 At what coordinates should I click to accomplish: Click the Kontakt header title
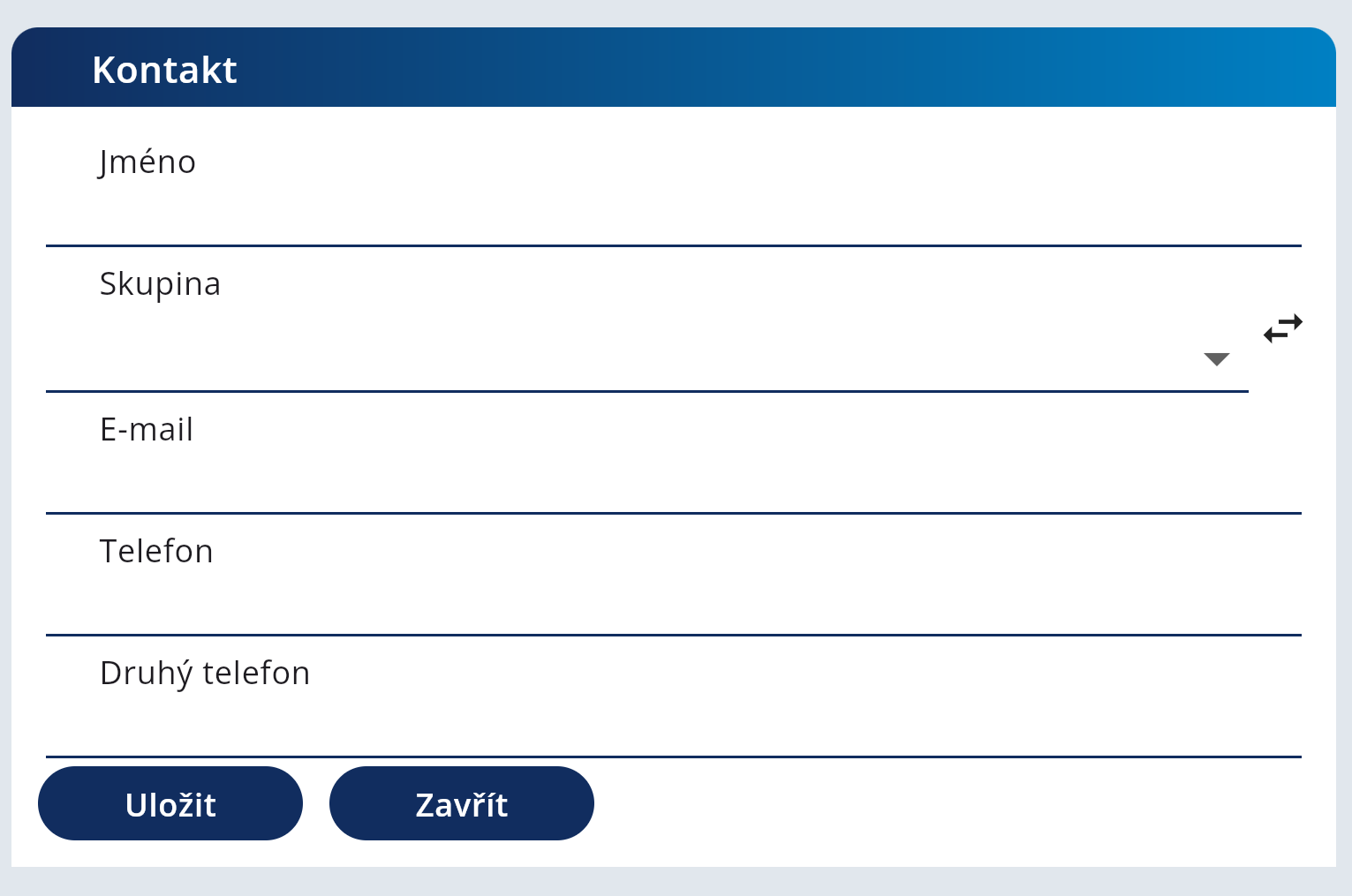[x=164, y=70]
